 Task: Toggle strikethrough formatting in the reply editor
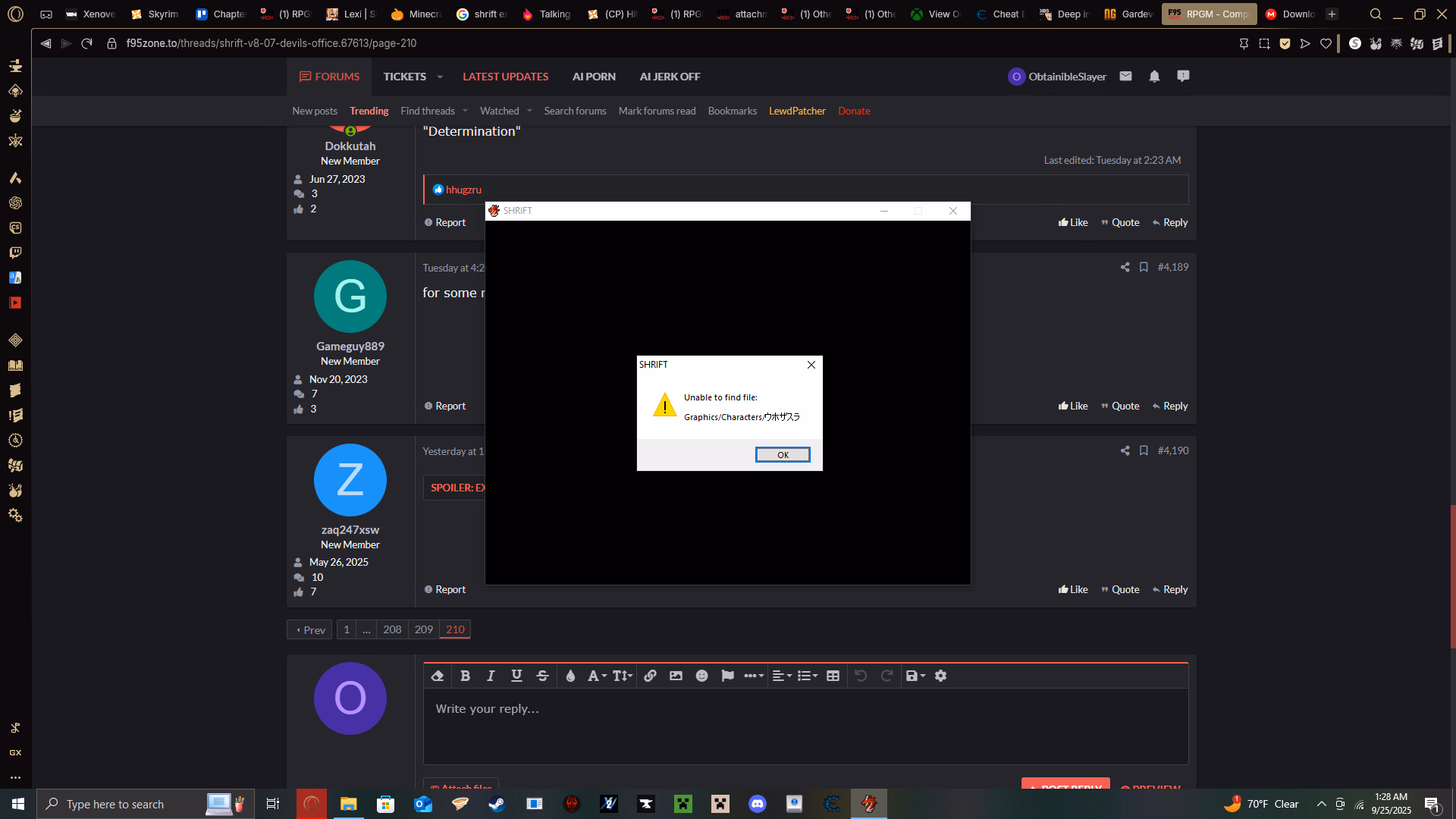pos(542,676)
